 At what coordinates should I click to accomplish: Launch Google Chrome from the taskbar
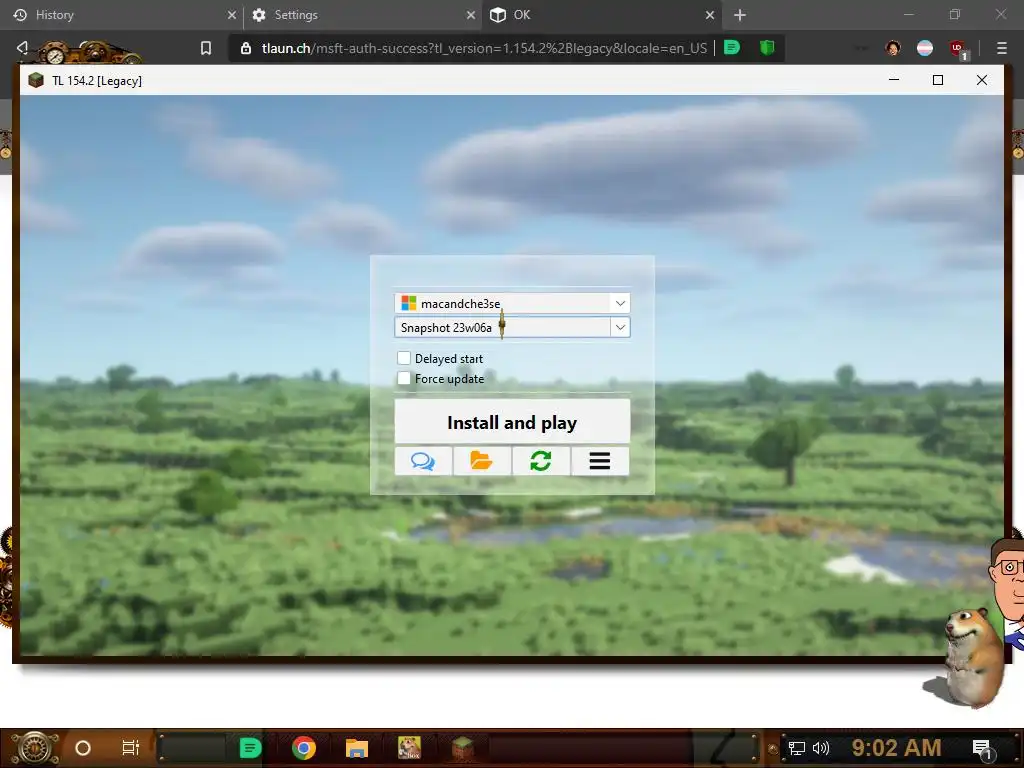point(304,748)
